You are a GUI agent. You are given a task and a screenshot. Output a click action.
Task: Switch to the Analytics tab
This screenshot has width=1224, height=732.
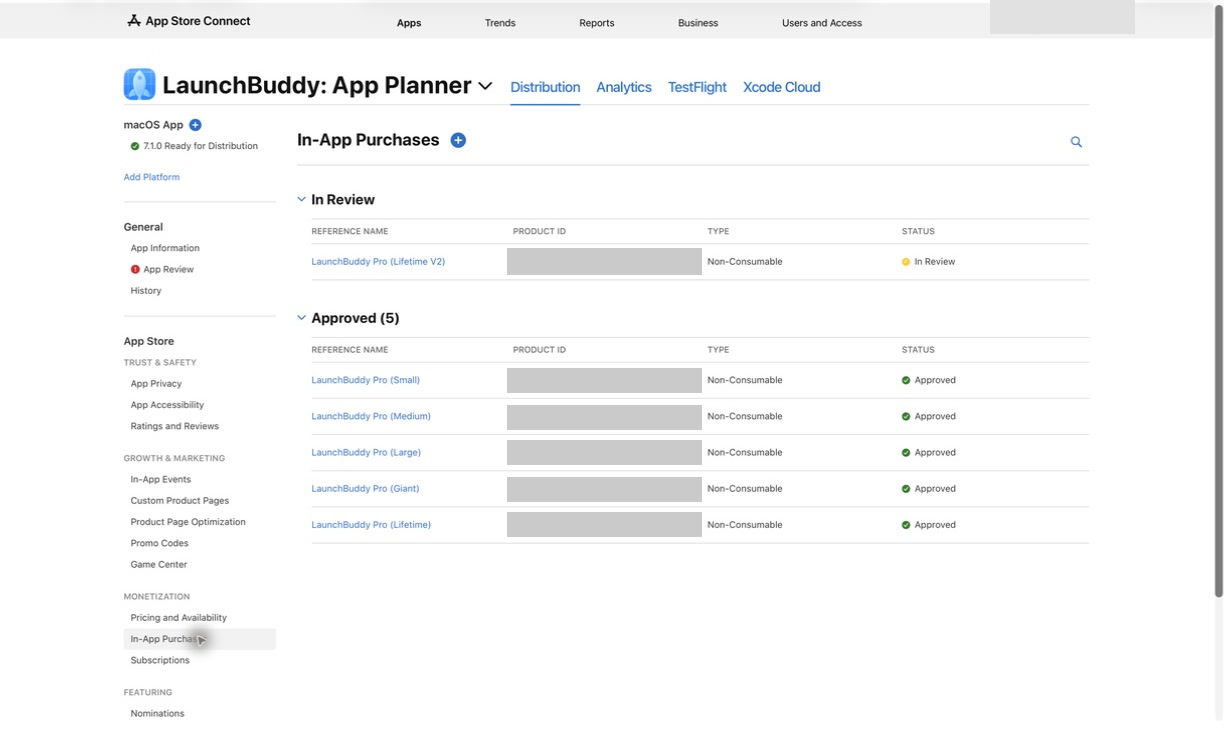[624, 87]
